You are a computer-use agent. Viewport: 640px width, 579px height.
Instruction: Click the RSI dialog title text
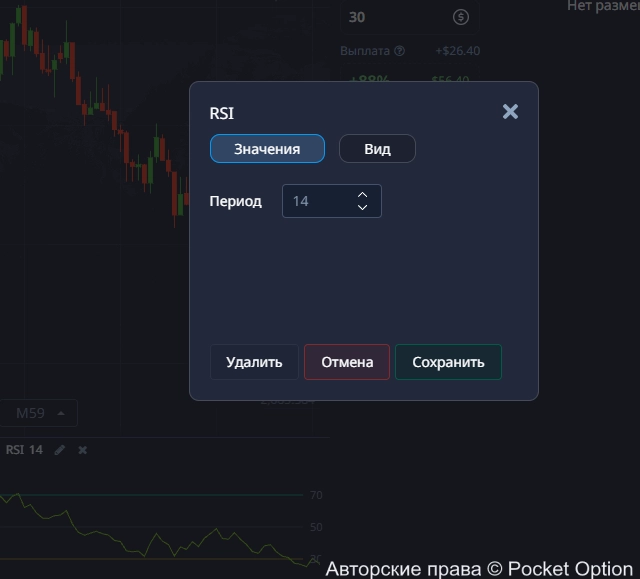(x=221, y=114)
